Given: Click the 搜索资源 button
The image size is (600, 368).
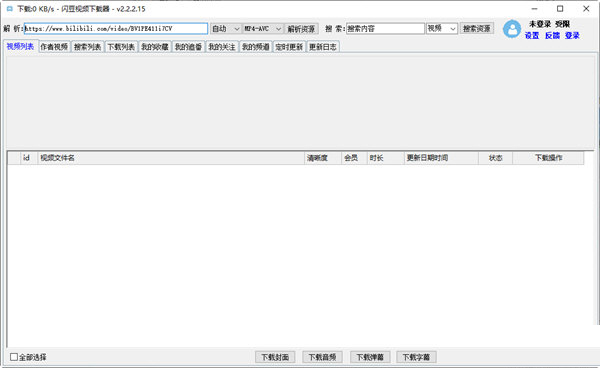Looking at the screenshot, I should pyautogui.click(x=477, y=28).
